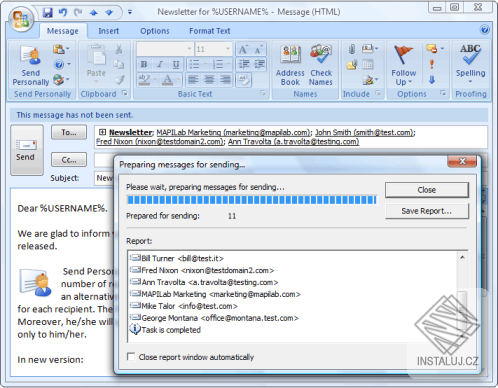498x388 pixels.
Task: Click the Calendar icon in Include group
Action: 368,64
